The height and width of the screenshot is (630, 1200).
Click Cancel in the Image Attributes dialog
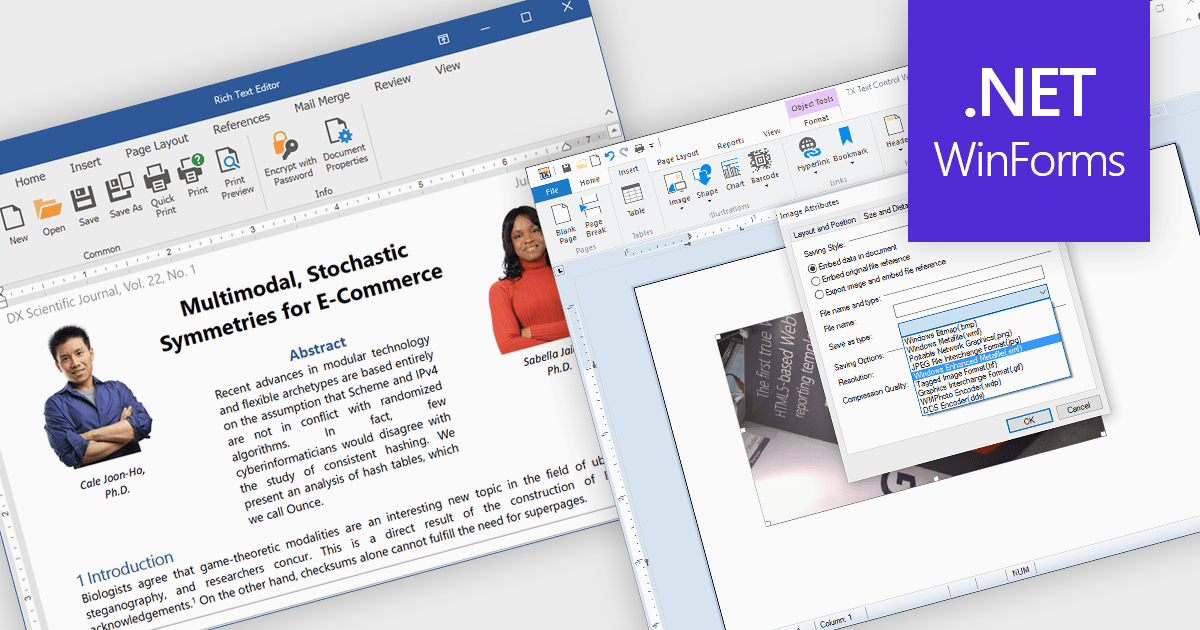[x=1078, y=408]
